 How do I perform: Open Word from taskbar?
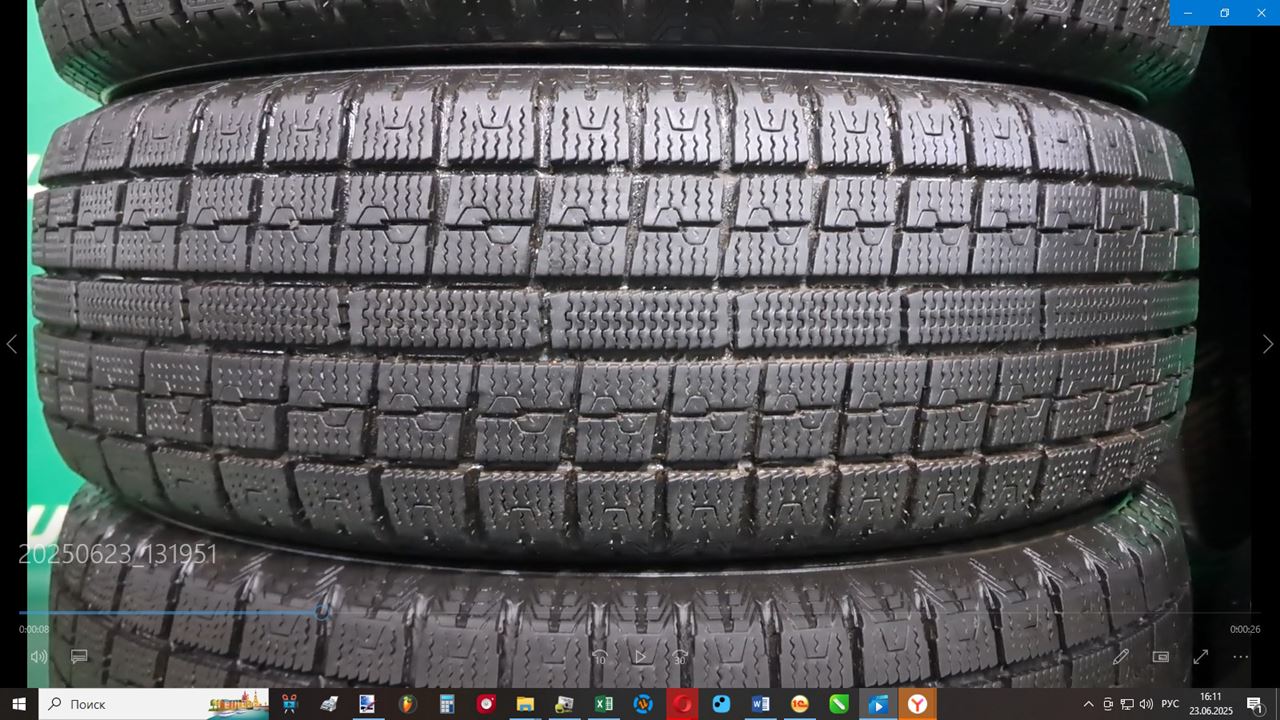click(x=759, y=704)
